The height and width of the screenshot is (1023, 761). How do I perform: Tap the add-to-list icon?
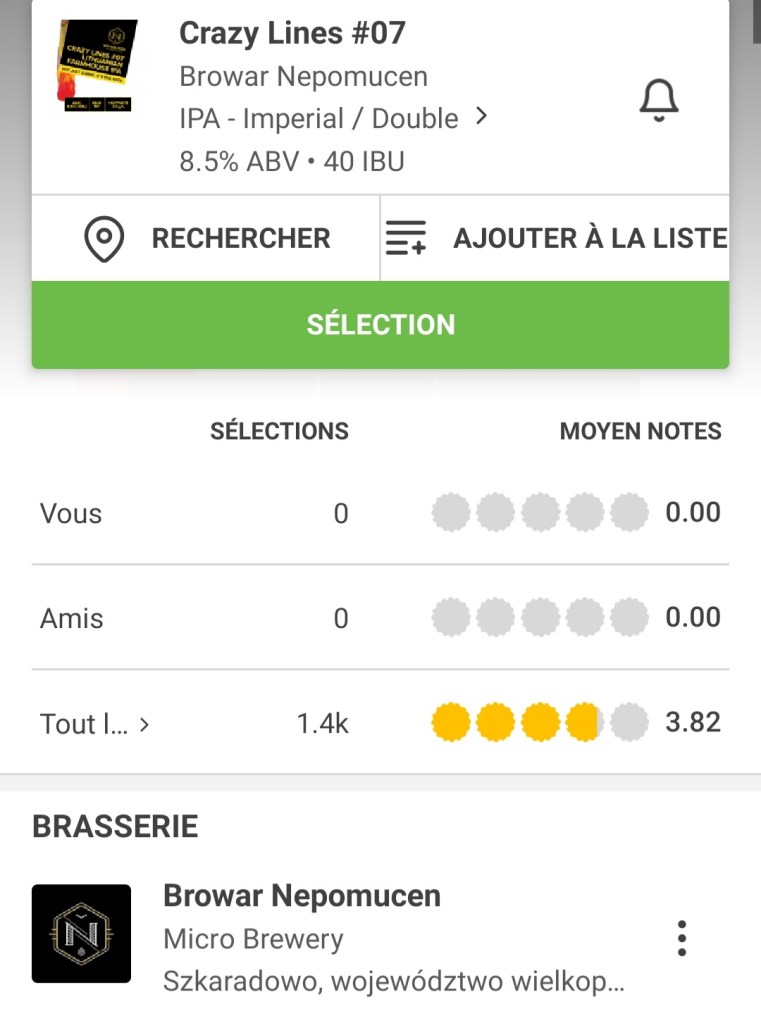coord(406,239)
